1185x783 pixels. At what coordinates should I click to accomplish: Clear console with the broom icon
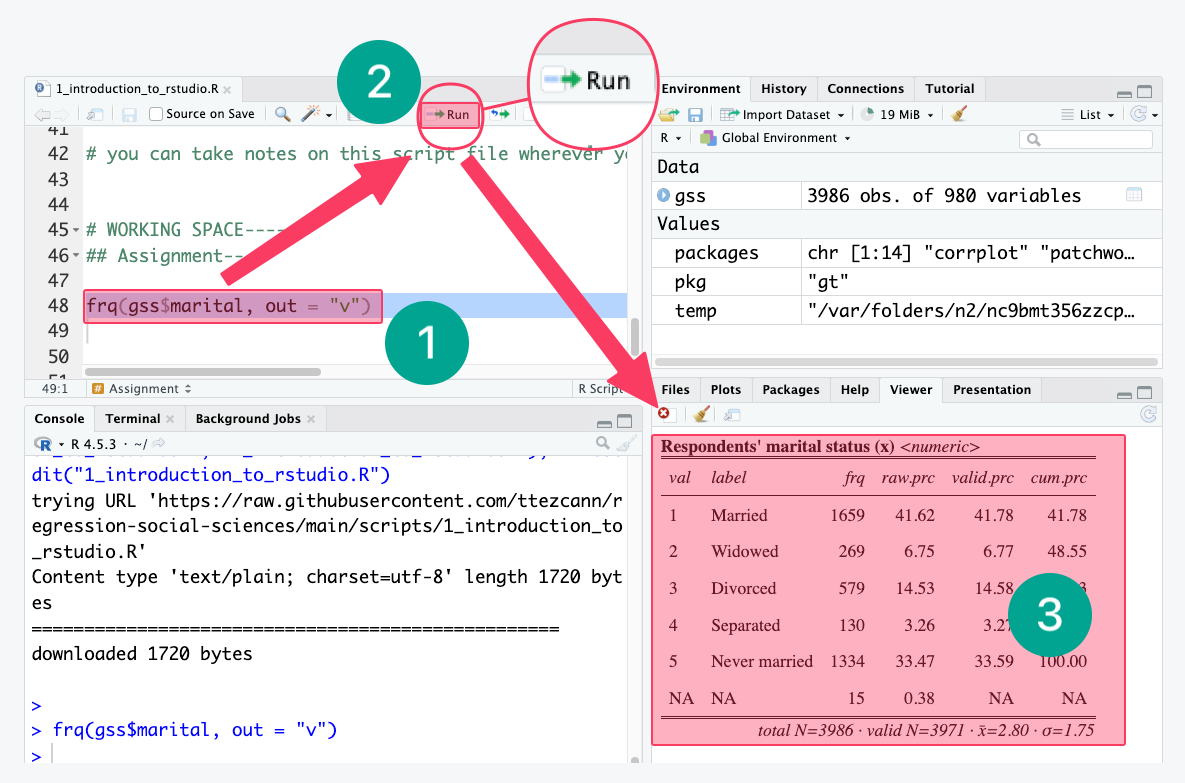[x=626, y=444]
